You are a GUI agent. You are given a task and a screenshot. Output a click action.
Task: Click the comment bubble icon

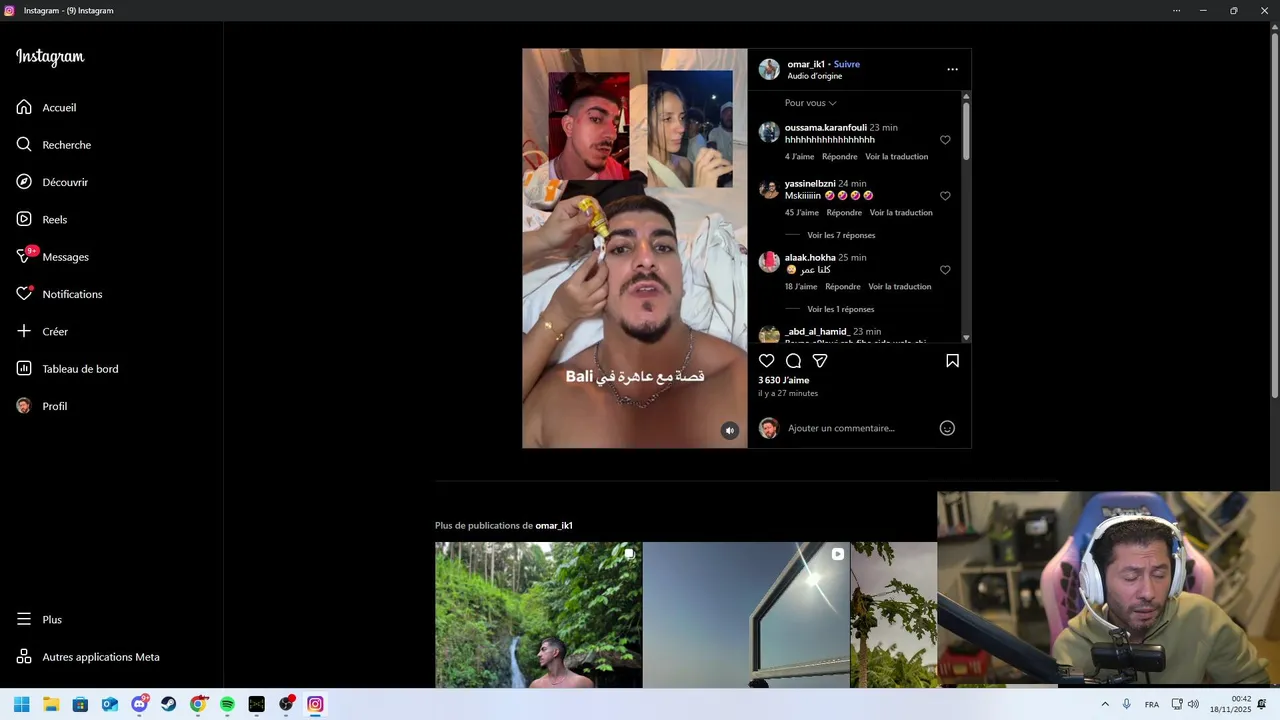tap(793, 361)
